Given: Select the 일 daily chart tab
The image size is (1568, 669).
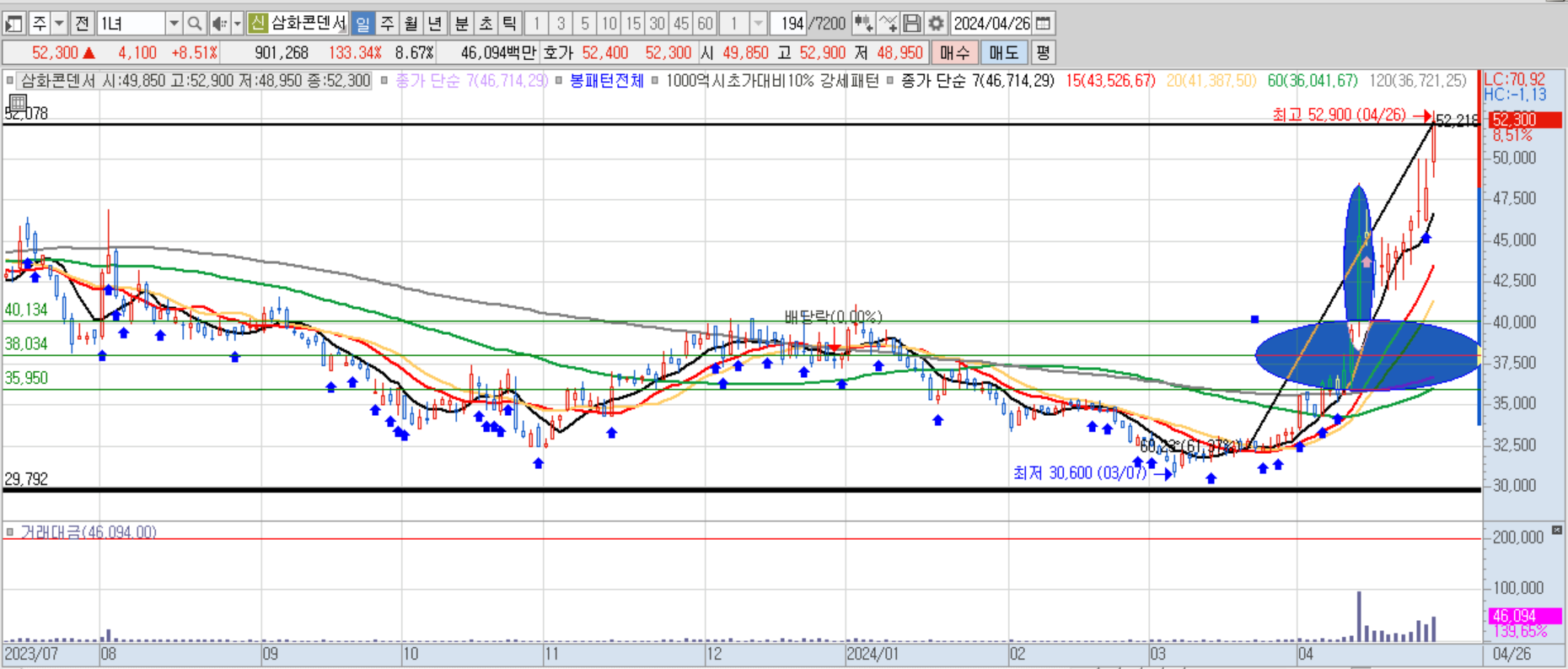Looking at the screenshot, I should coord(362,24).
